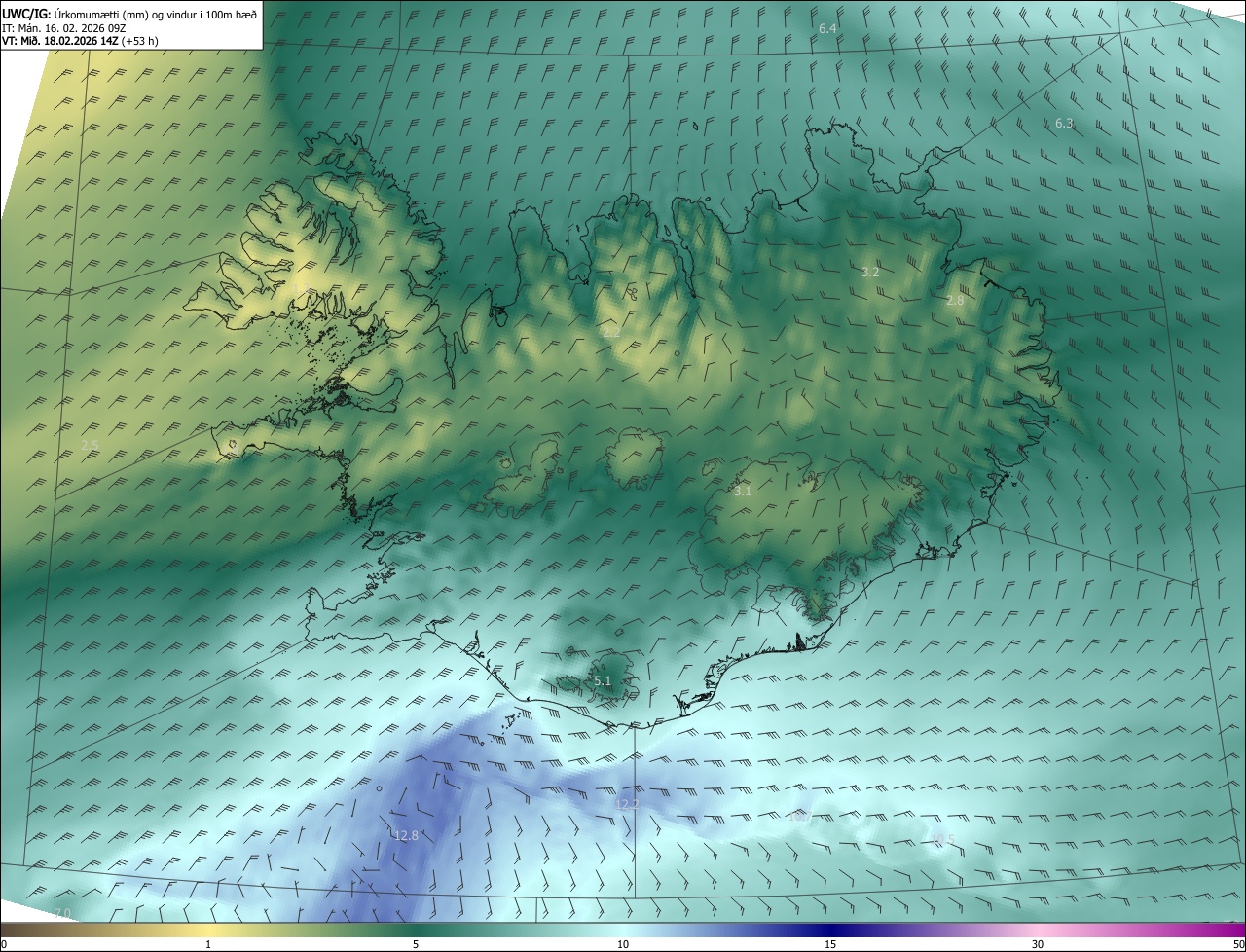Click the 2.2 value label on the map
This screenshot has height=952, width=1246.
pos(611,332)
